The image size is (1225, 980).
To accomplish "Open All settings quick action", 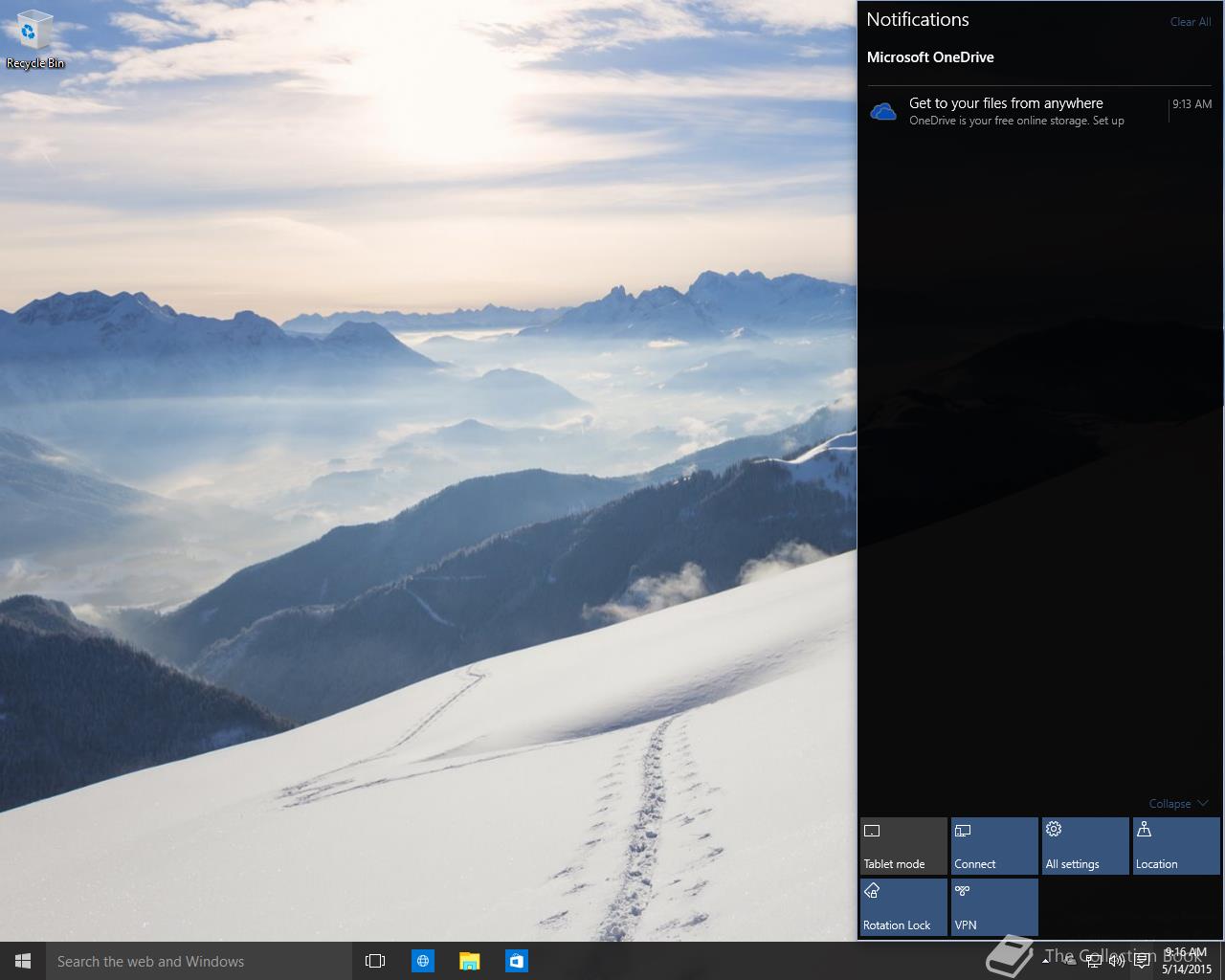I will coord(1085,846).
